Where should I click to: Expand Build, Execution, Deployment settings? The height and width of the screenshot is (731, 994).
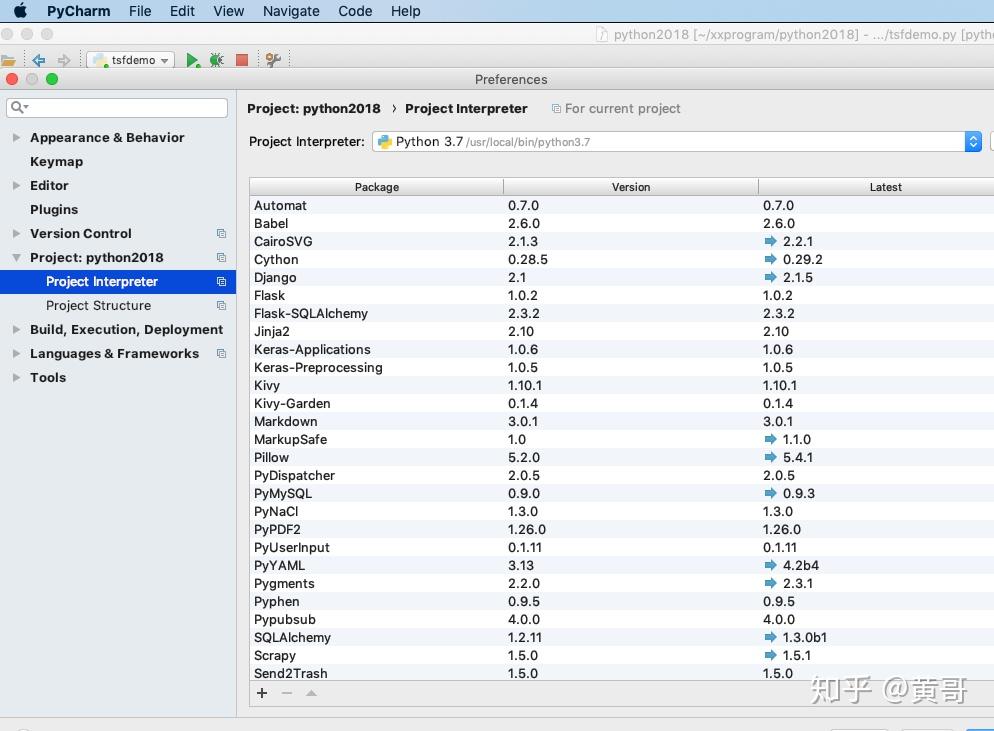tap(16, 330)
